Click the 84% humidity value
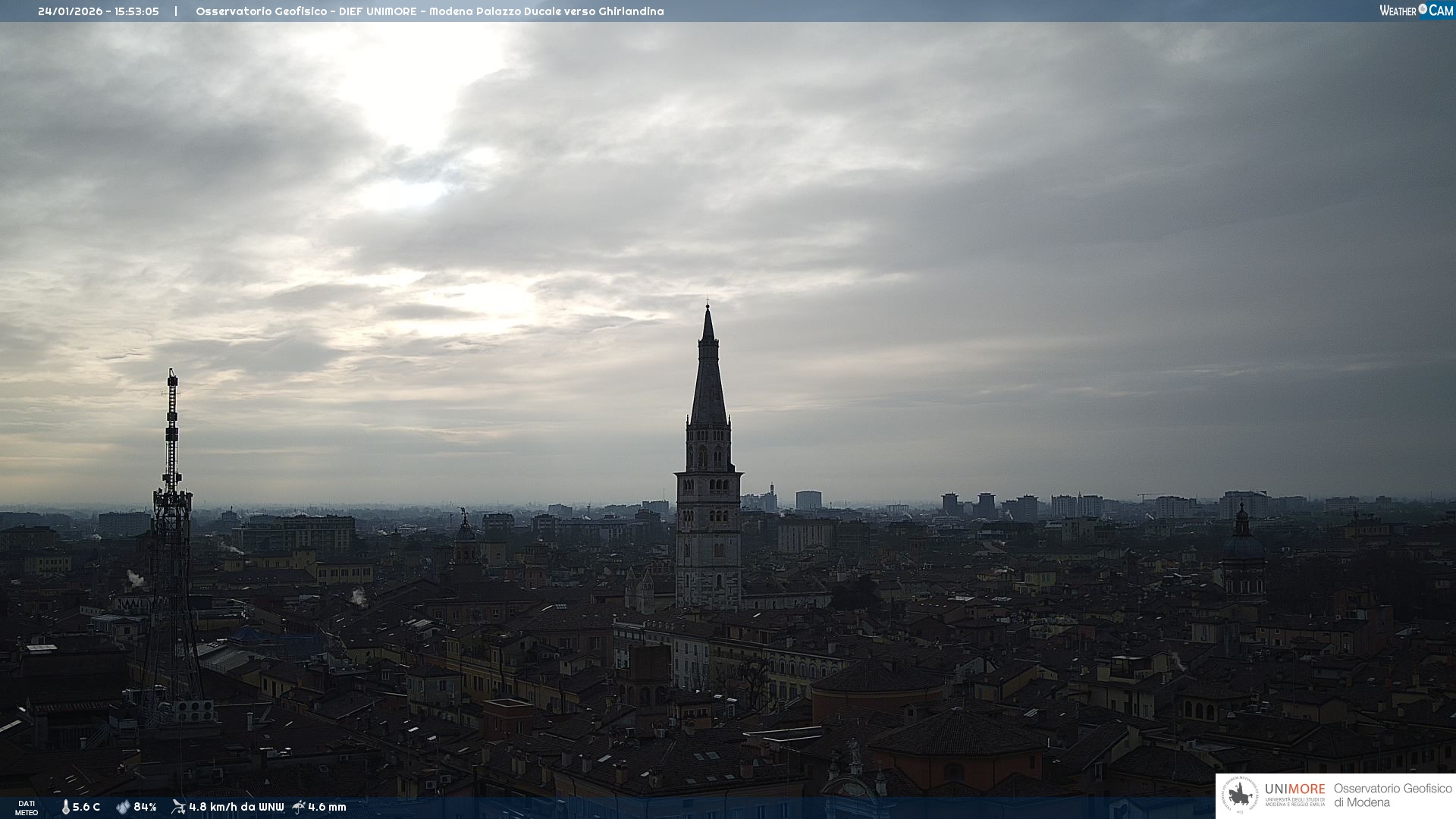This screenshot has width=1456, height=819. [145, 807]
